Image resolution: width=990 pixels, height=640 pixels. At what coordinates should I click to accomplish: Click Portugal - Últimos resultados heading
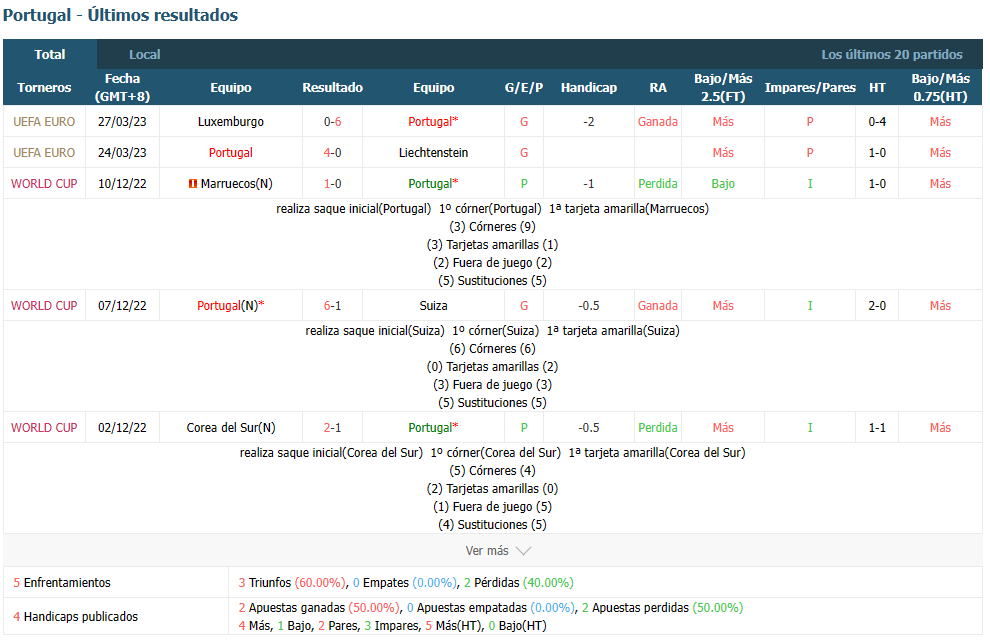pos(121,15)
